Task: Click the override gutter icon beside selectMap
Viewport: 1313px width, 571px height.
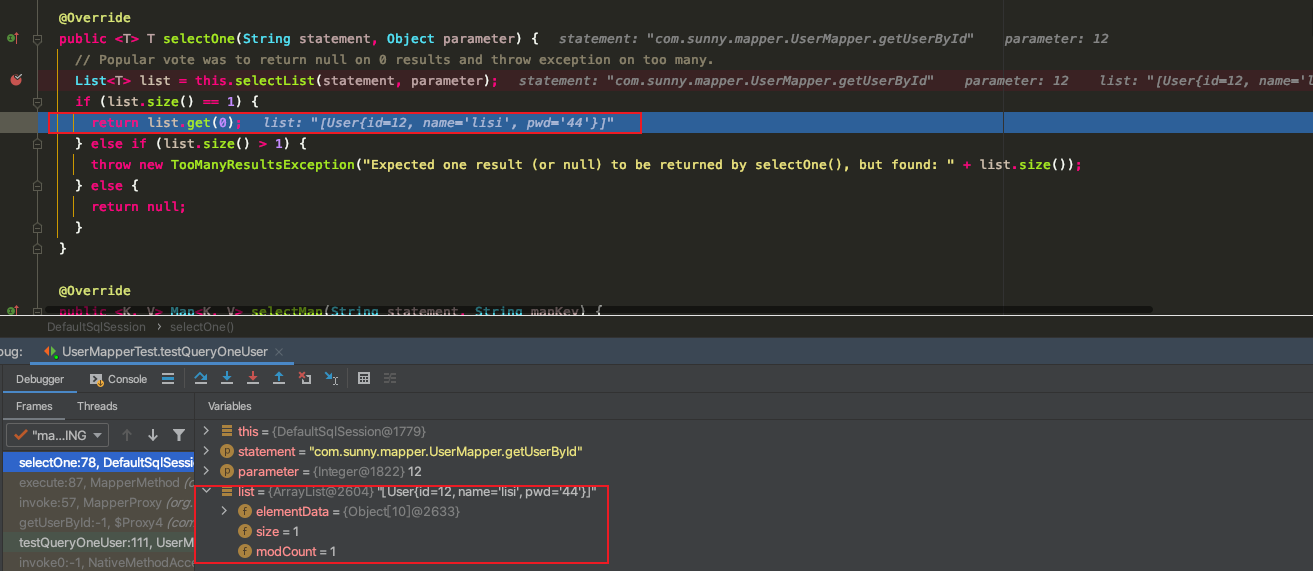Action: click(13, 312)
